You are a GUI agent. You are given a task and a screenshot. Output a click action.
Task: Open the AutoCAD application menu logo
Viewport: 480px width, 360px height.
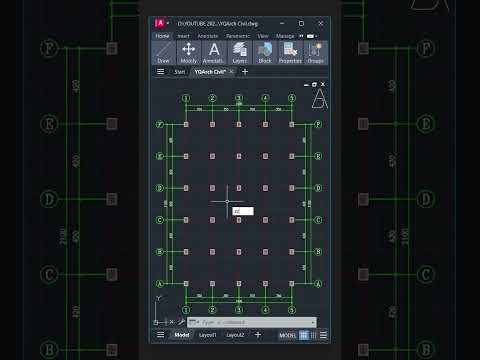click(x=160, y=23)
